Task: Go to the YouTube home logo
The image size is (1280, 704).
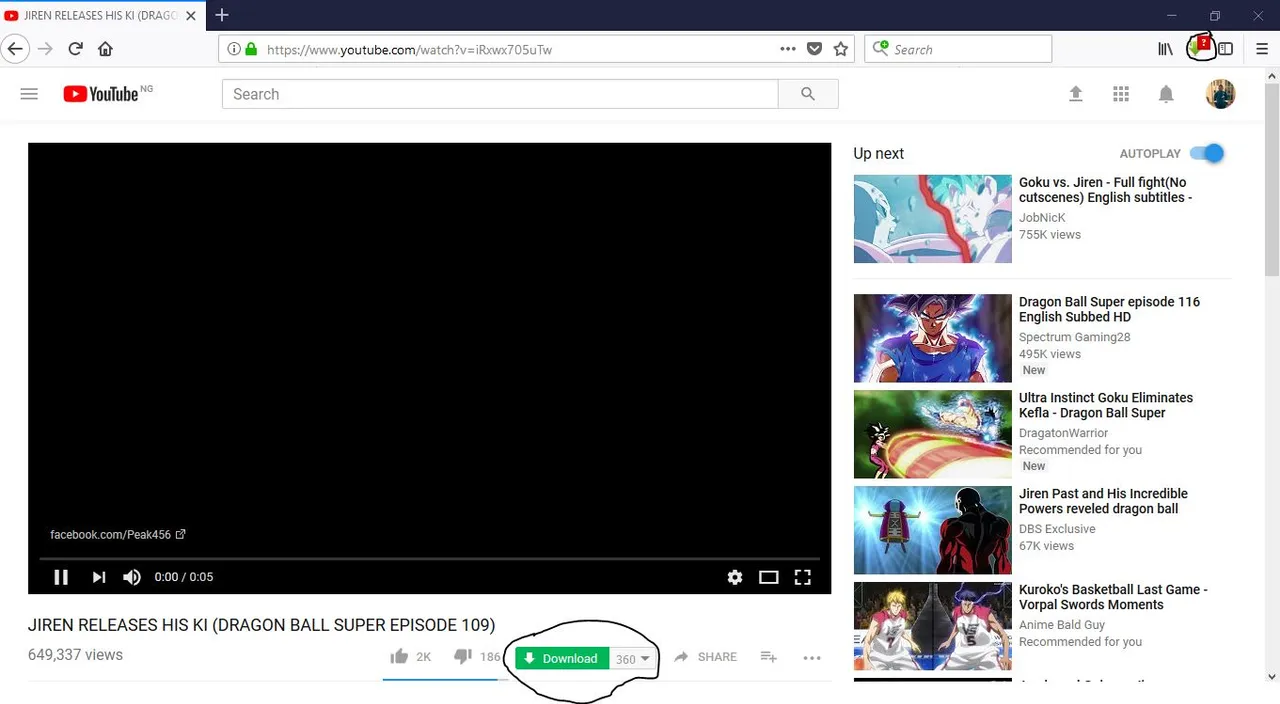Action: click(101, 94)
